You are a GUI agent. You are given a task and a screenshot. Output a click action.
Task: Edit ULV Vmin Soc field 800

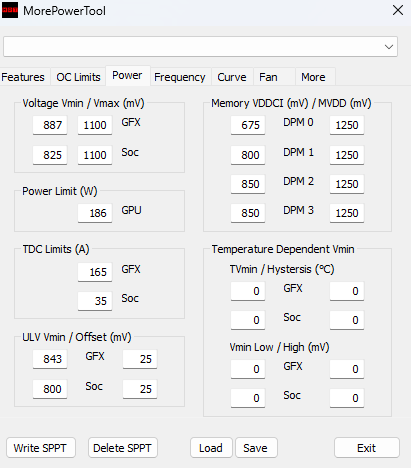click(50, 389)
